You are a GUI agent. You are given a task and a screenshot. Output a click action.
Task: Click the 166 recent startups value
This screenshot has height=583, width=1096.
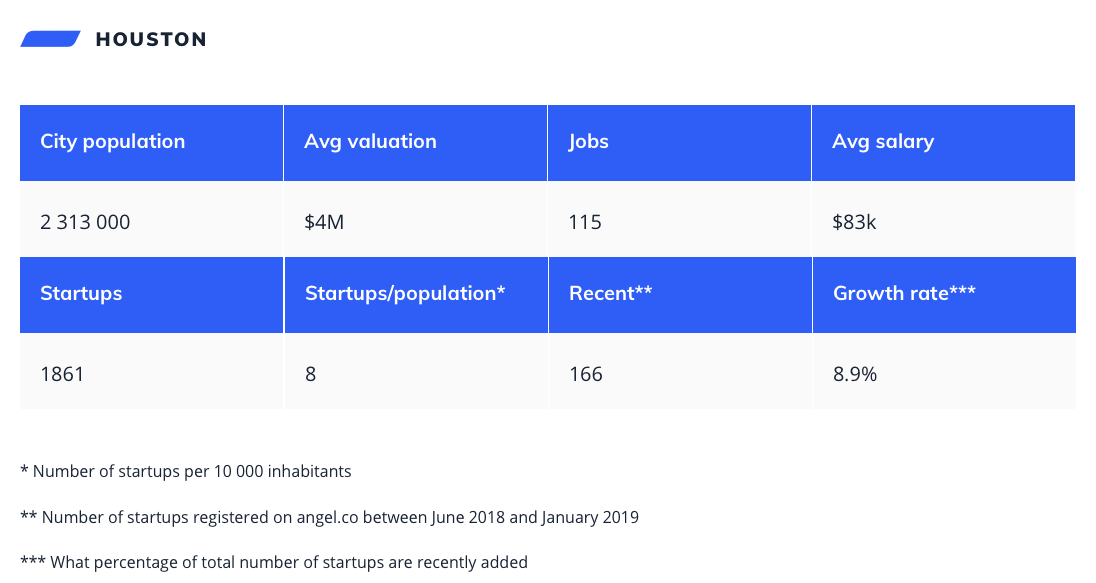tap(586, 375)
